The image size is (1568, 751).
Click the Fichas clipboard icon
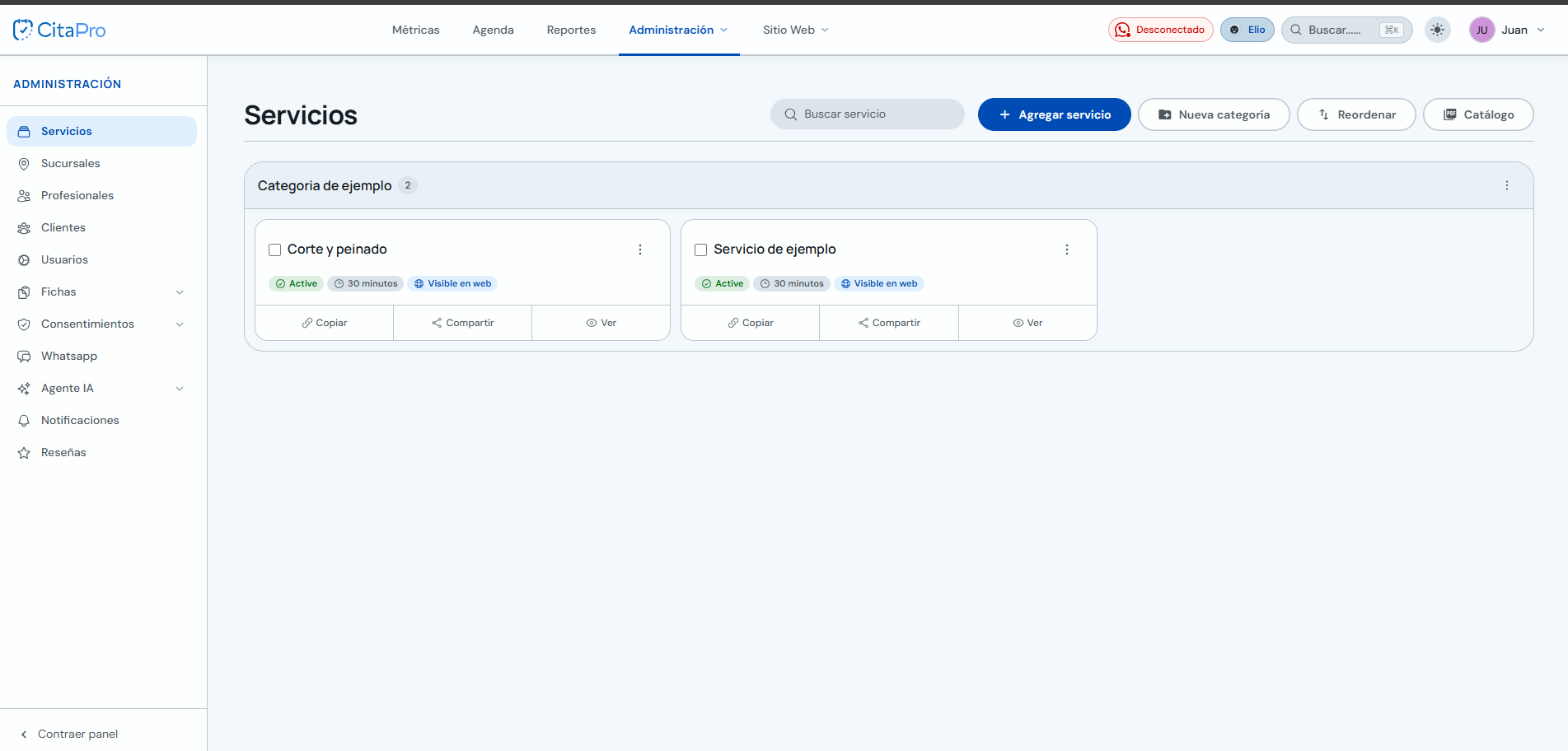[24, 292]
